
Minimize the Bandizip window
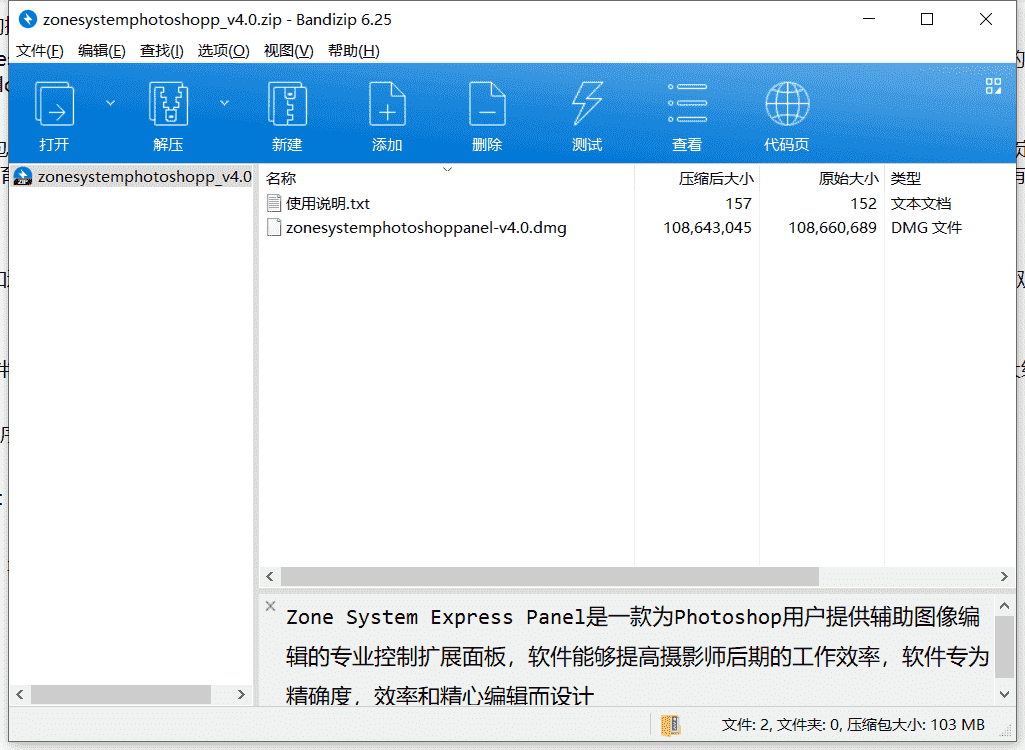tap(869, 19)
